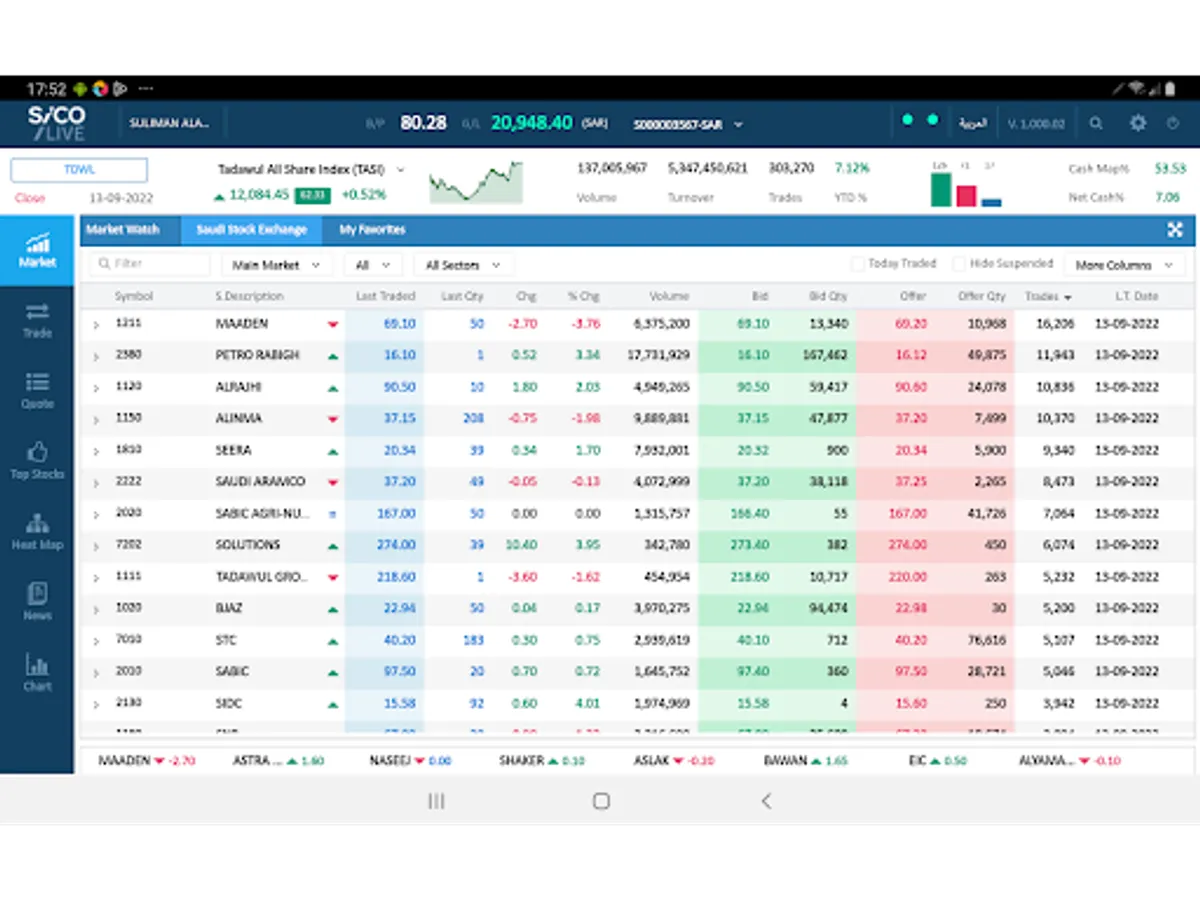
Task: Open the Chart section in sidebar
Action: [x=37, y=673]
